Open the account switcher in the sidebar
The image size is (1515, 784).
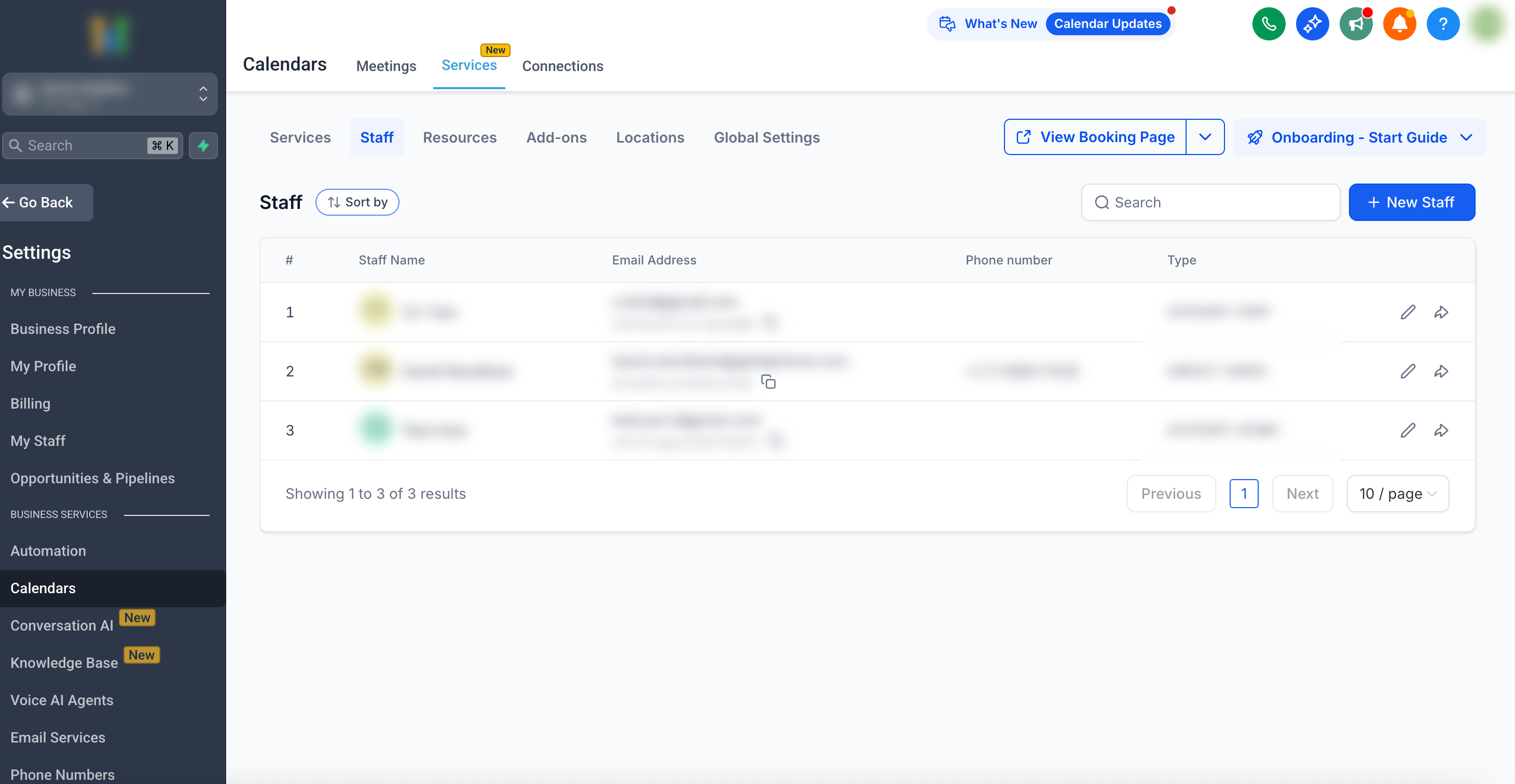[110, 94]
